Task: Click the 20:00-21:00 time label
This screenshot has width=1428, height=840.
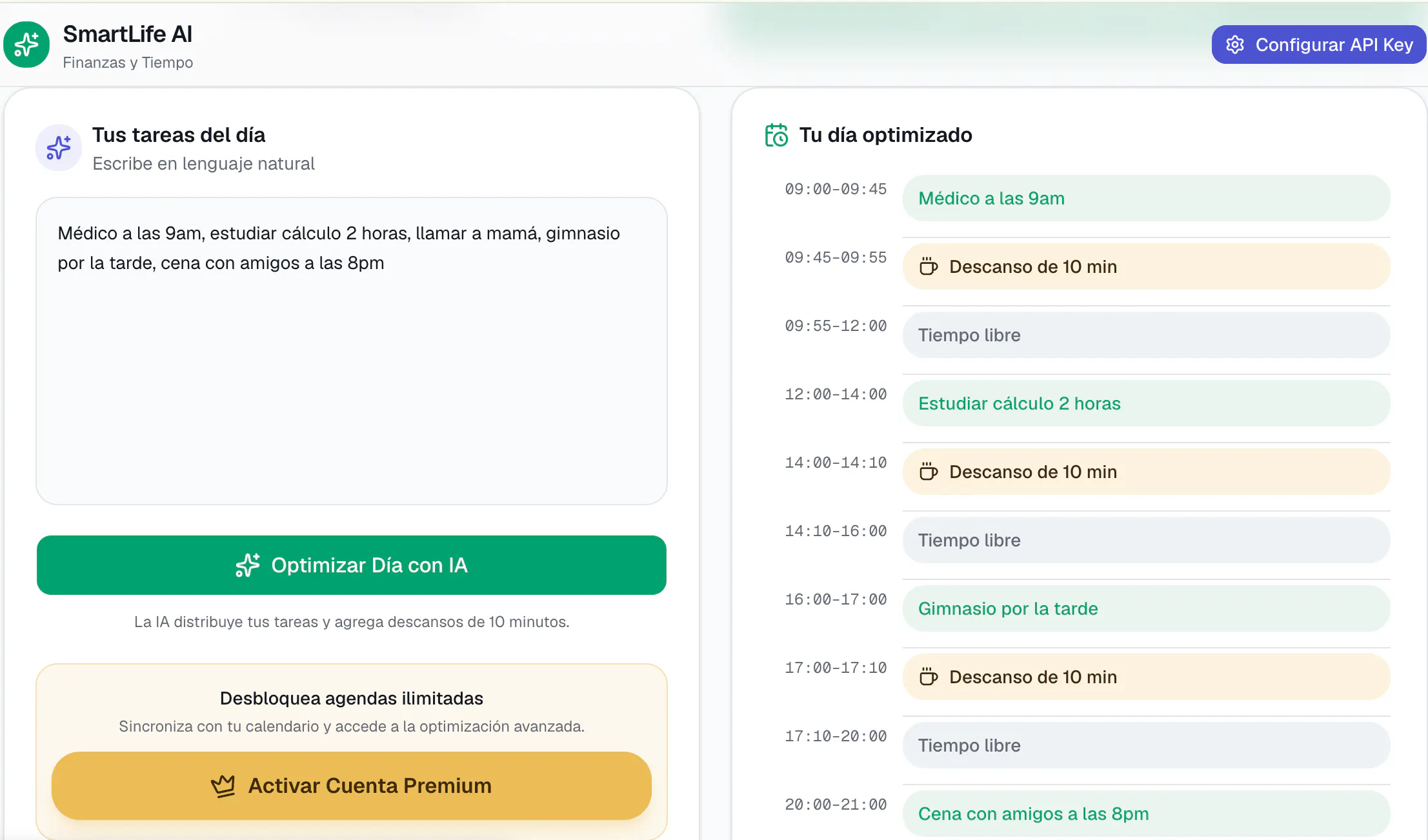Action: (836, 805)
